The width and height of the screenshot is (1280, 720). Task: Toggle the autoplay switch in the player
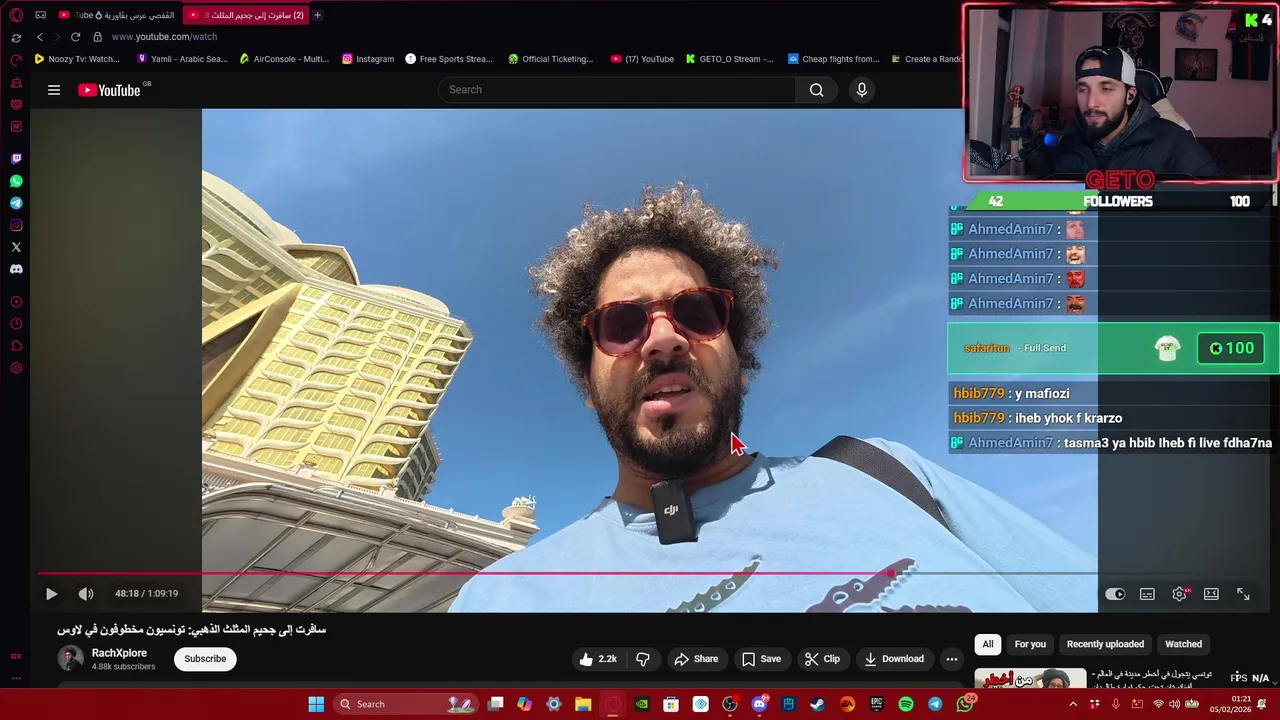pos(1115,594)
